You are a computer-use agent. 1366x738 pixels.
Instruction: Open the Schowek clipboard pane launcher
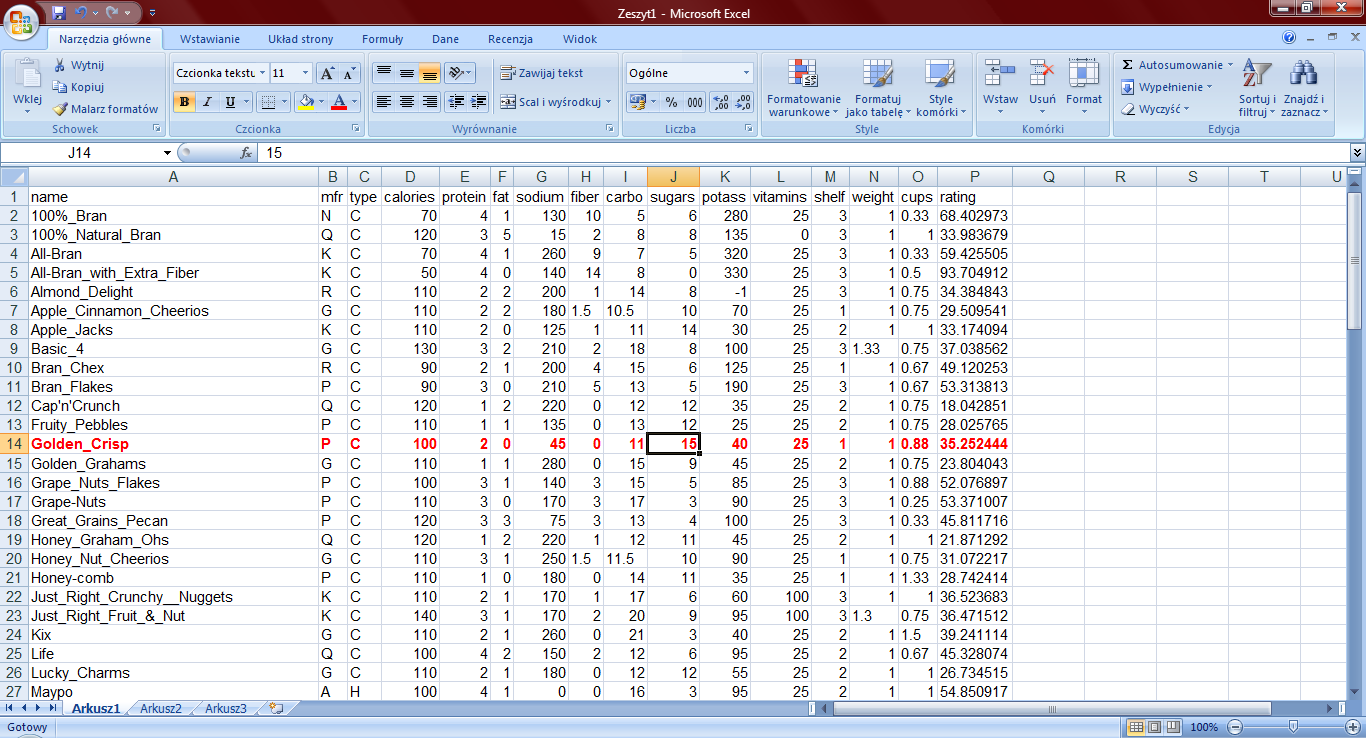(x=156, y=129)
